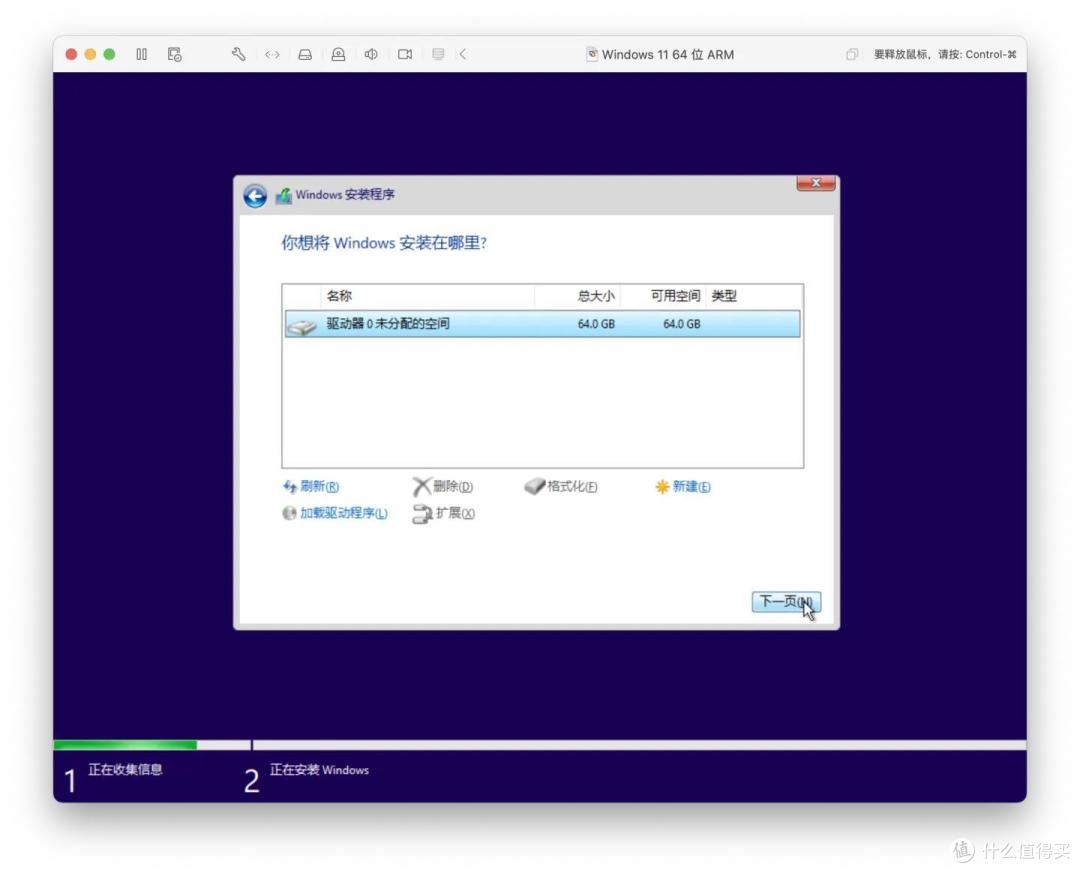Click the 删除(D) delete link

pos(443,486)
